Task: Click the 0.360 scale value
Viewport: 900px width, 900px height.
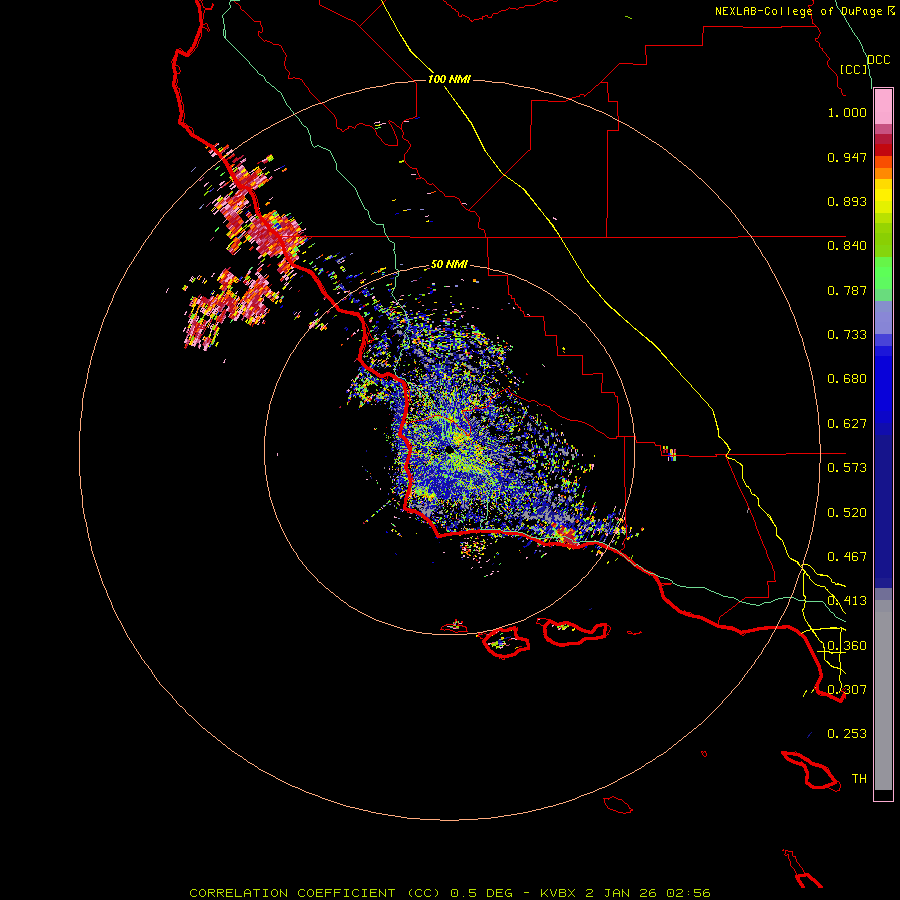Action: click(x=847, y=646)
